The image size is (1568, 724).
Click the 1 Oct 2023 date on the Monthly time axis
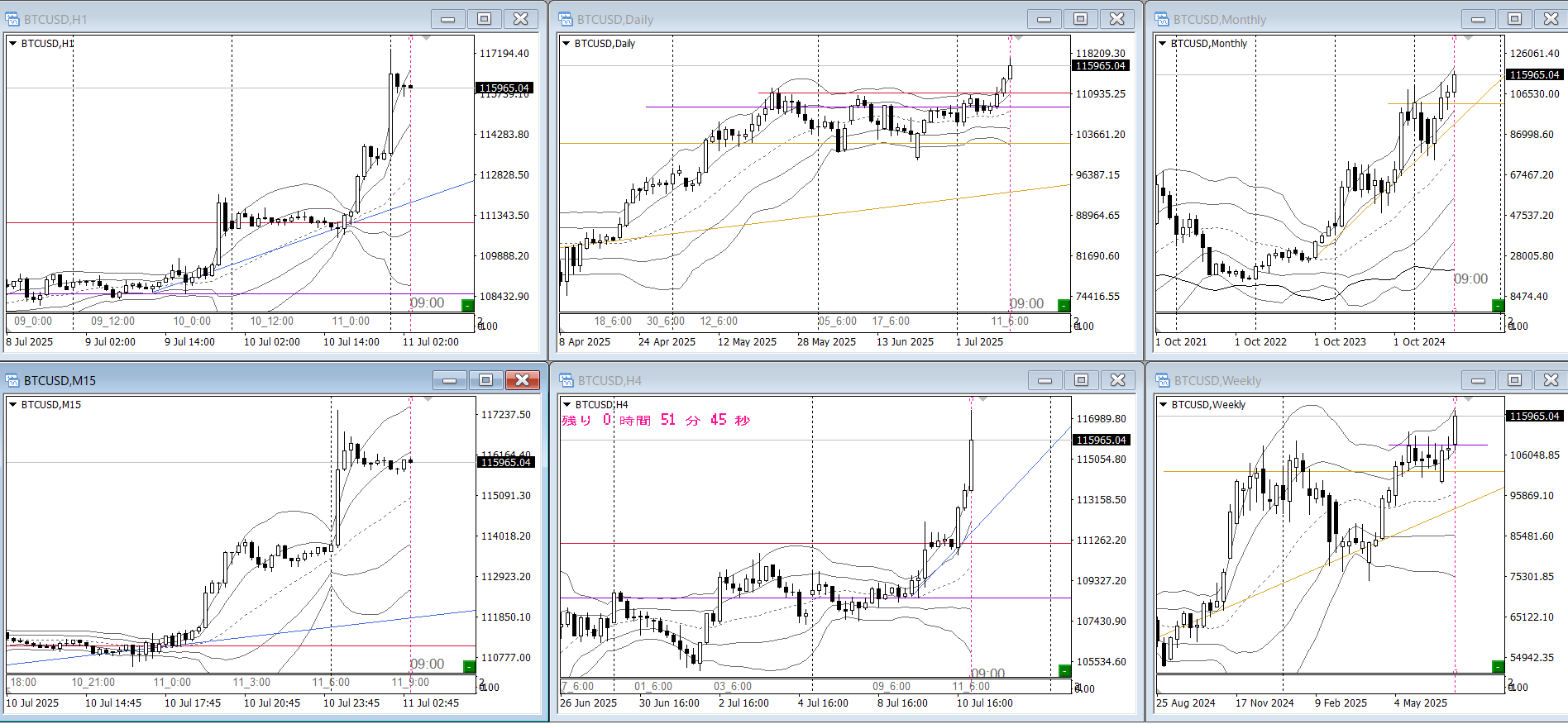tap(1340, 341)
